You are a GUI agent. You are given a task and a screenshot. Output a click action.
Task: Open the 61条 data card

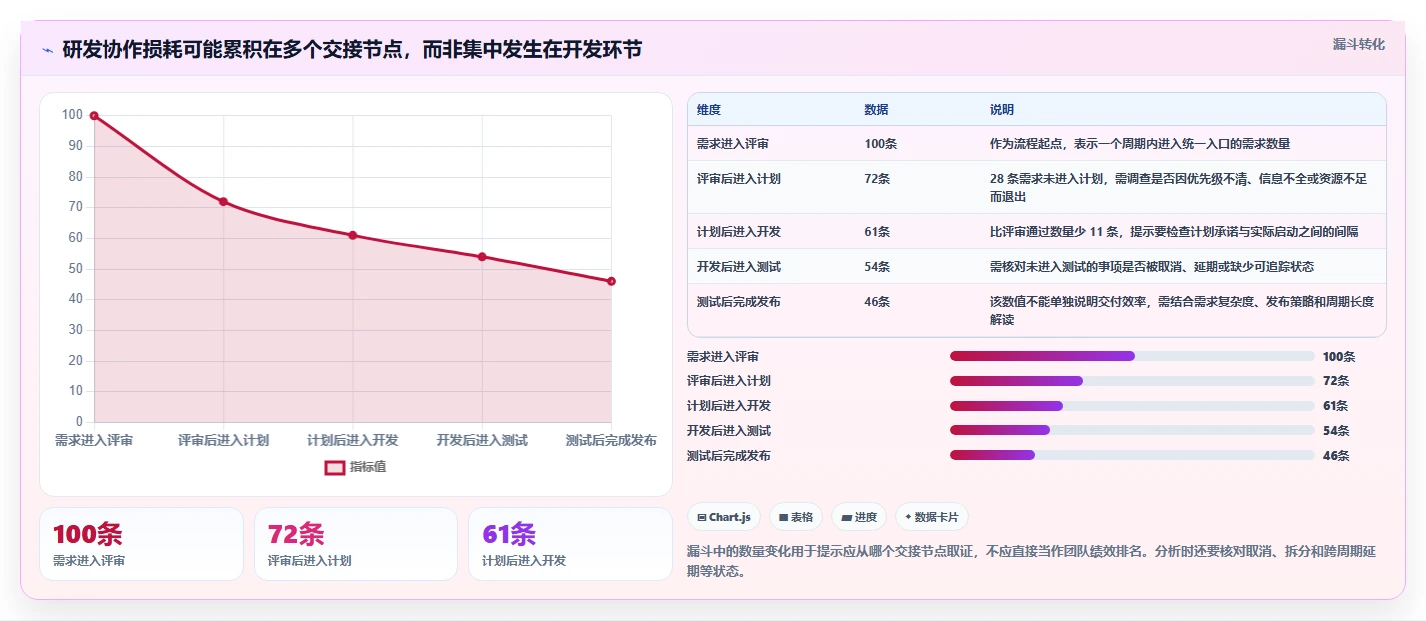coord(570,544)
